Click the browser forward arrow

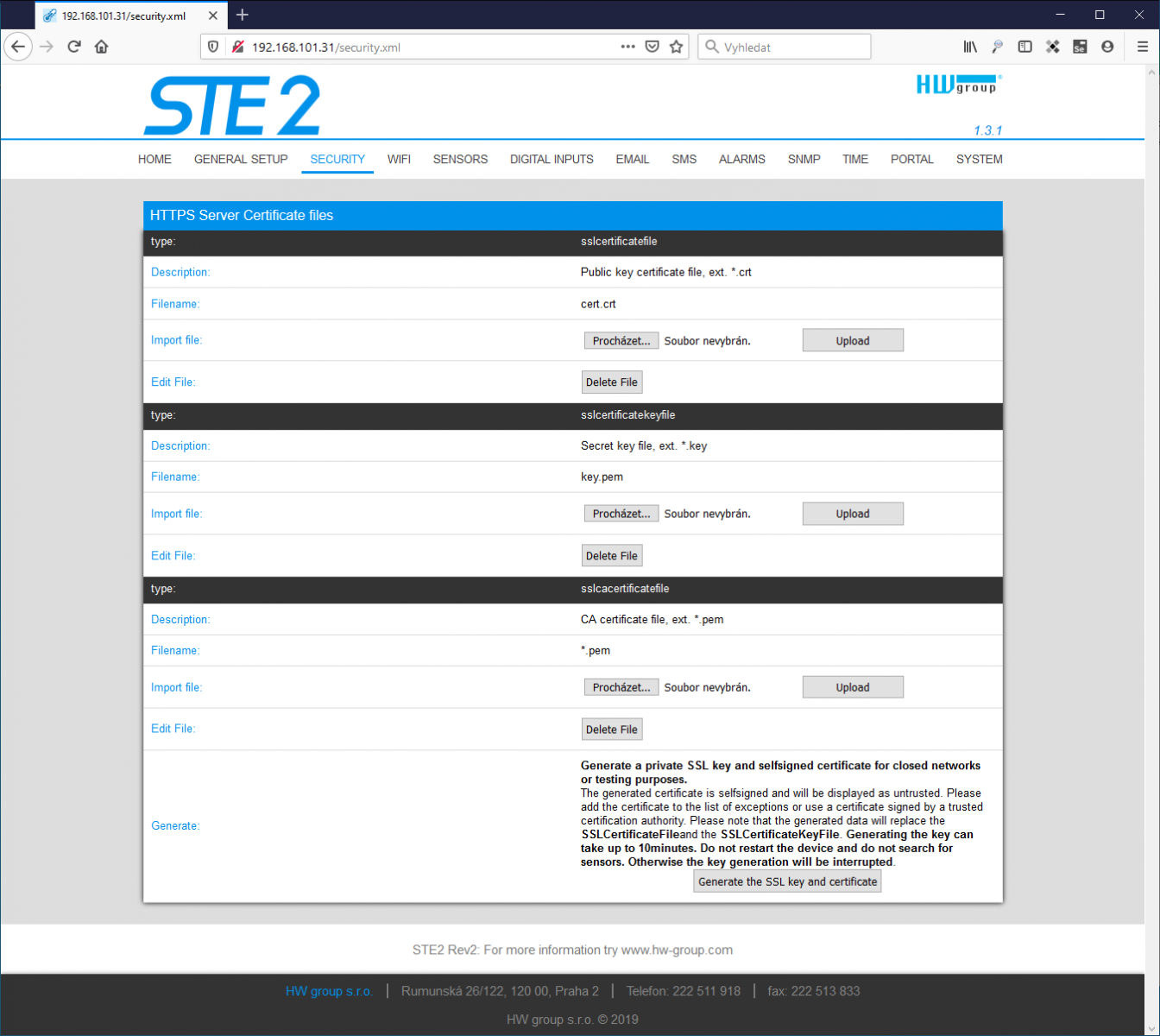(47, 47)
